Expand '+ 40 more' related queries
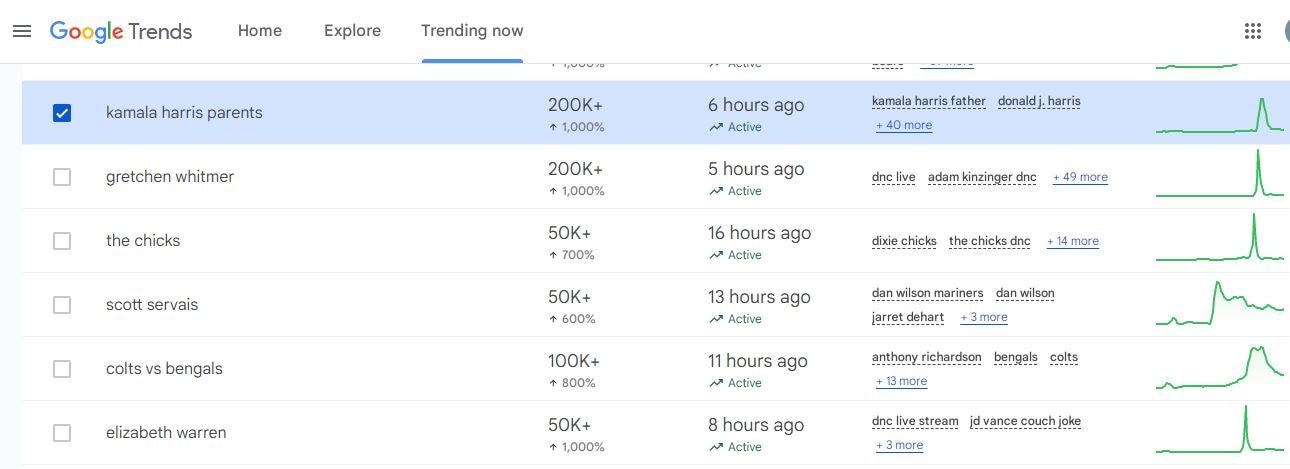 point(904,126)
